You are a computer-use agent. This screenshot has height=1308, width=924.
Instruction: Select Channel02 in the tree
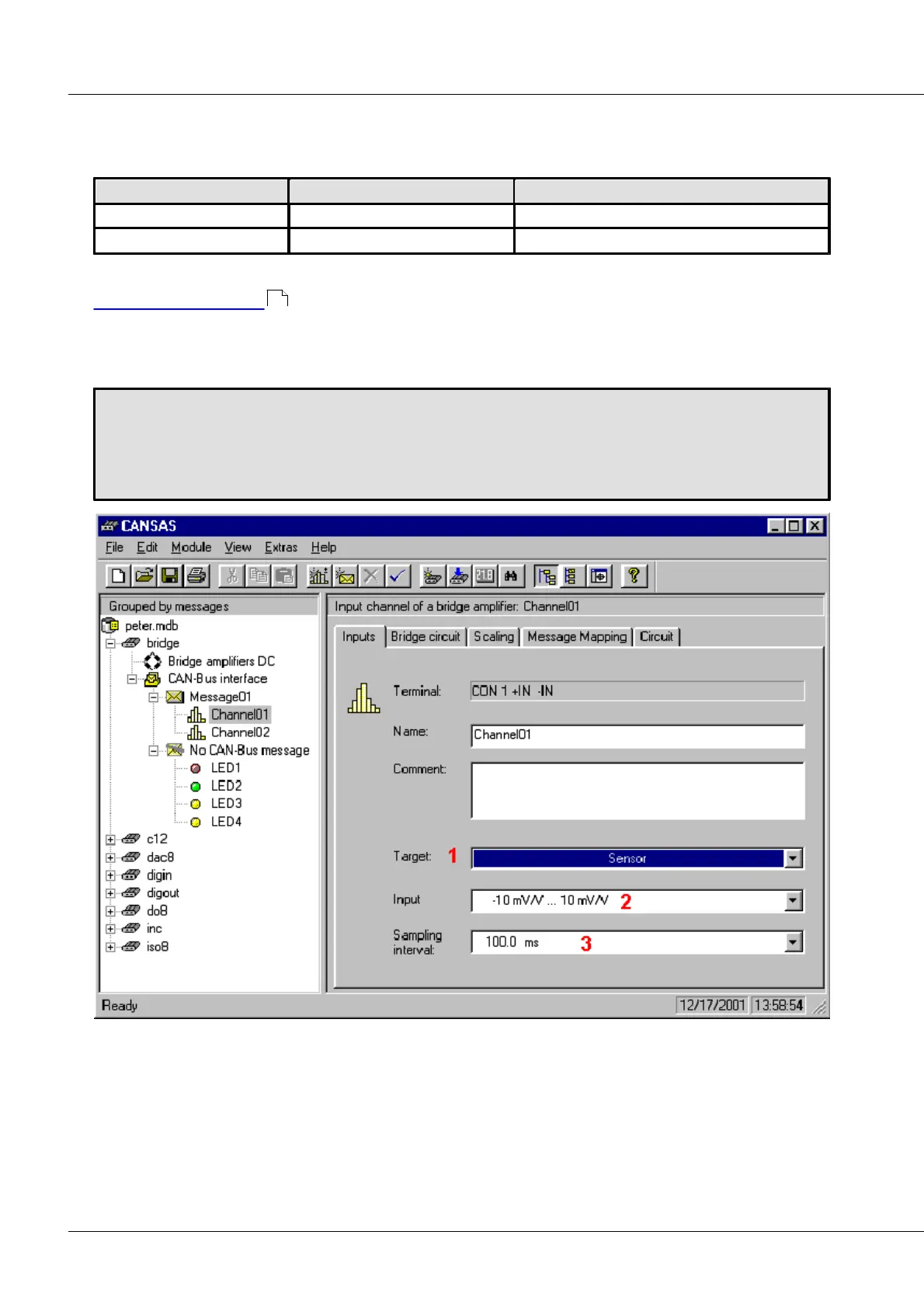(240, 732)
